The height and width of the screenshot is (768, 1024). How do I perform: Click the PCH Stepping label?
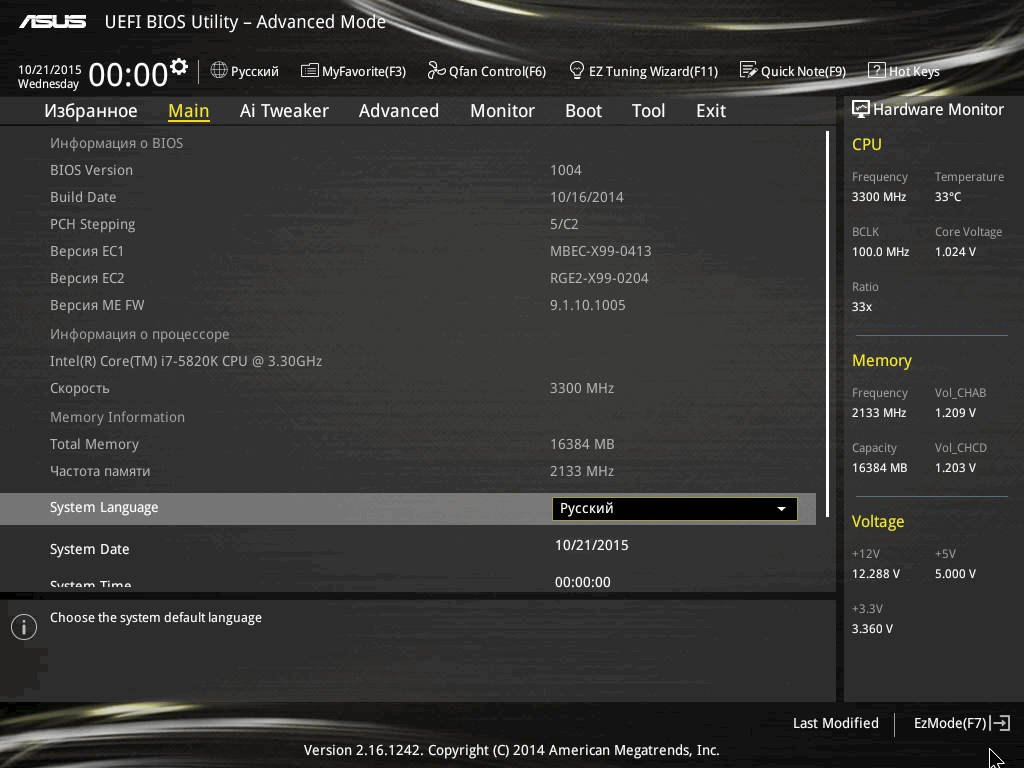tap(93, 225)
